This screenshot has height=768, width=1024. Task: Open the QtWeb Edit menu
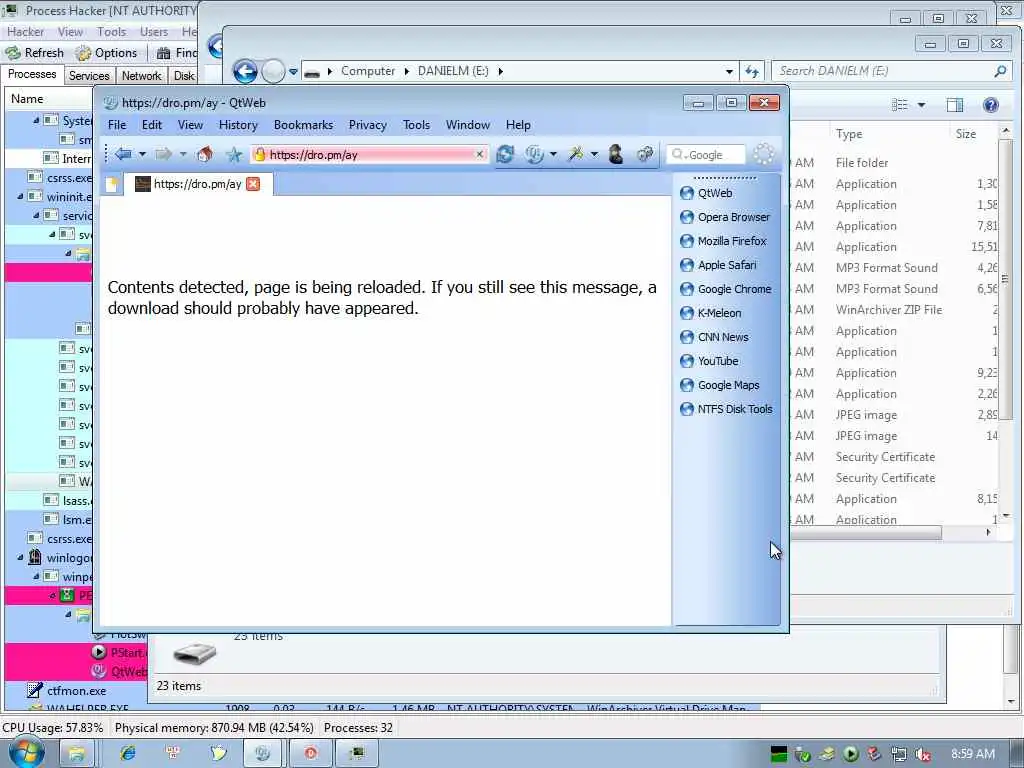point(152,125)
